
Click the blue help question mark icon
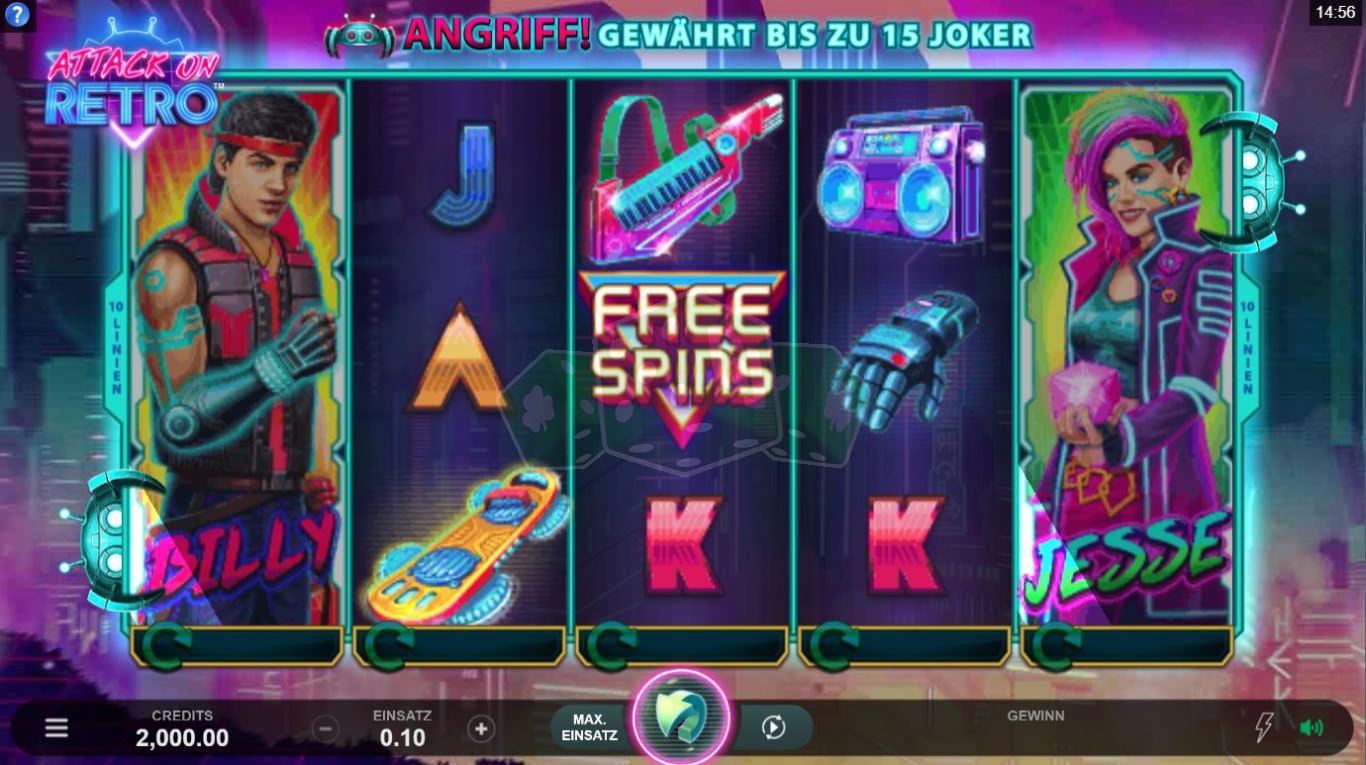click(x=17, y=15)
